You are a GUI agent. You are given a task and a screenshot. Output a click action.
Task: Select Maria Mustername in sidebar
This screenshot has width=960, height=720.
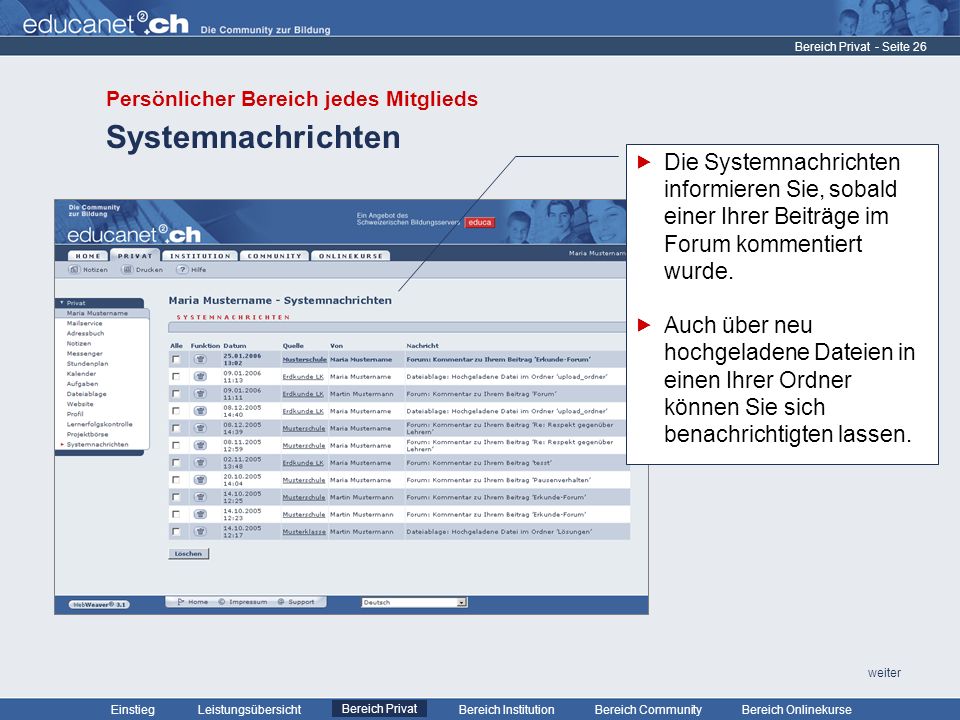(97, 313)
